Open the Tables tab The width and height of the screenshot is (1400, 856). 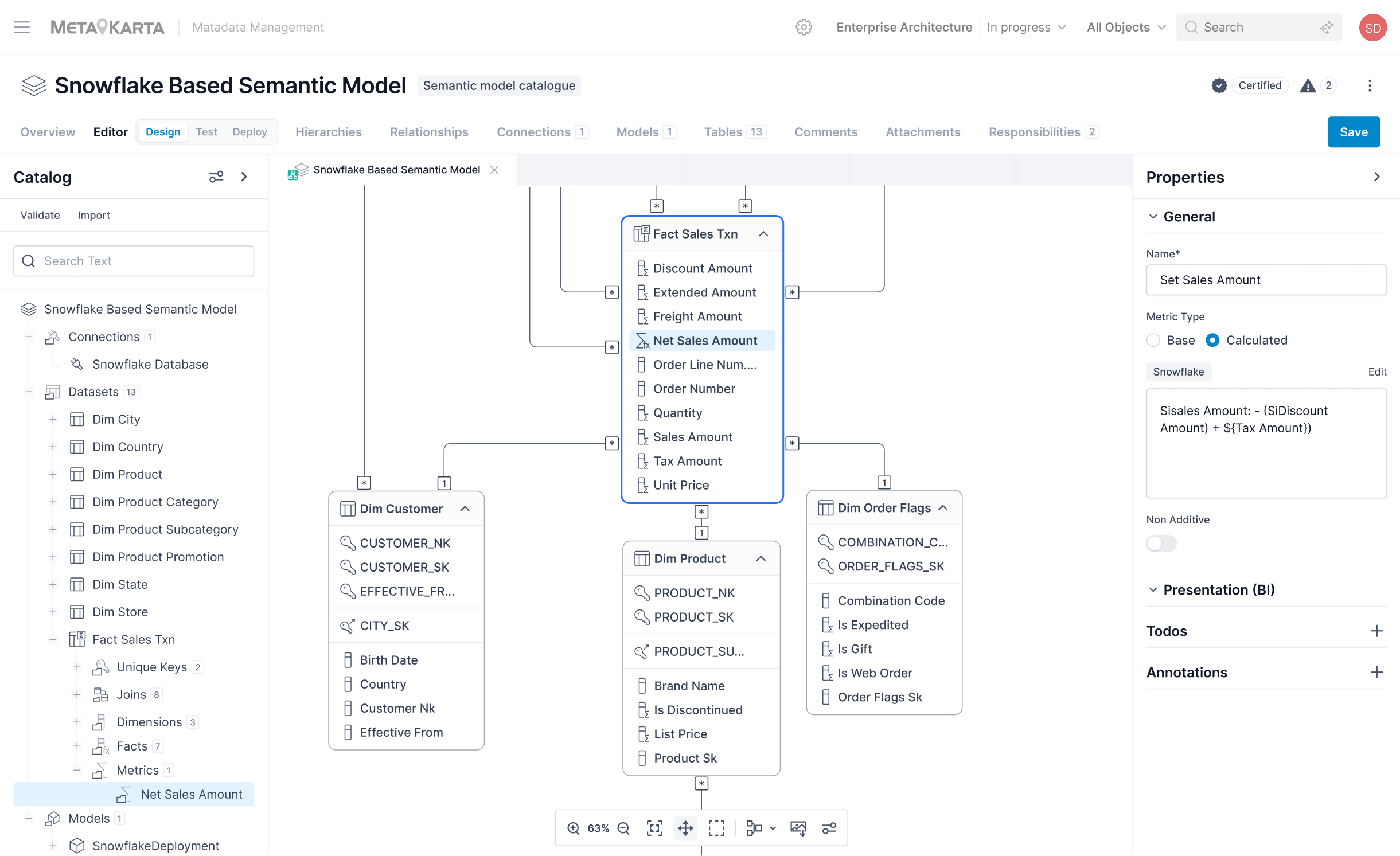tap(735, 132)
